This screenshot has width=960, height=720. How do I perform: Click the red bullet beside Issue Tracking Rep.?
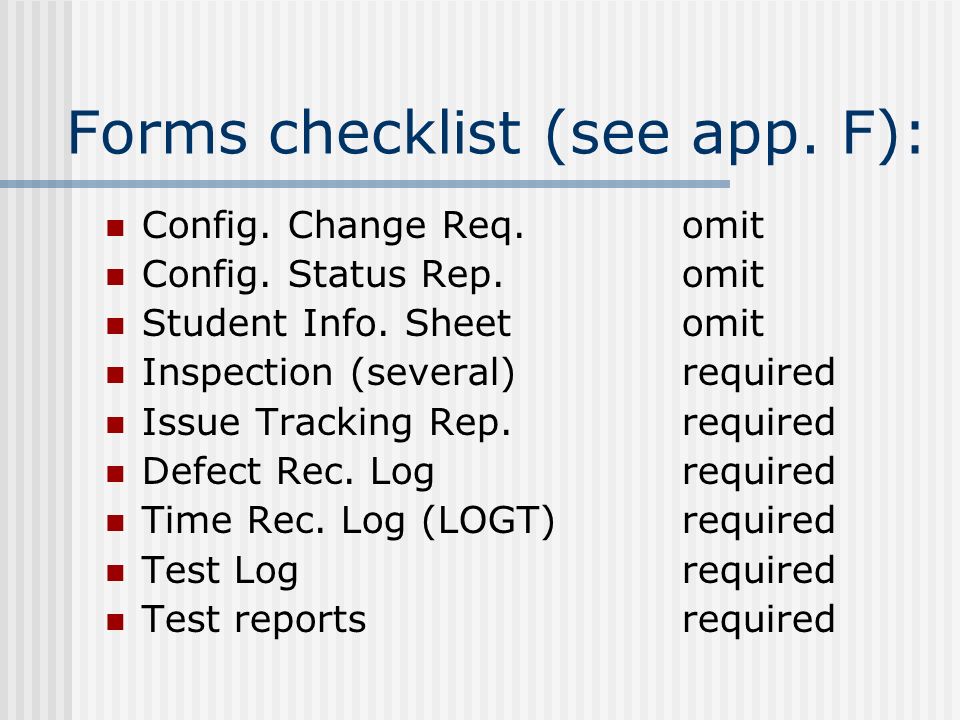pos(115,425)
